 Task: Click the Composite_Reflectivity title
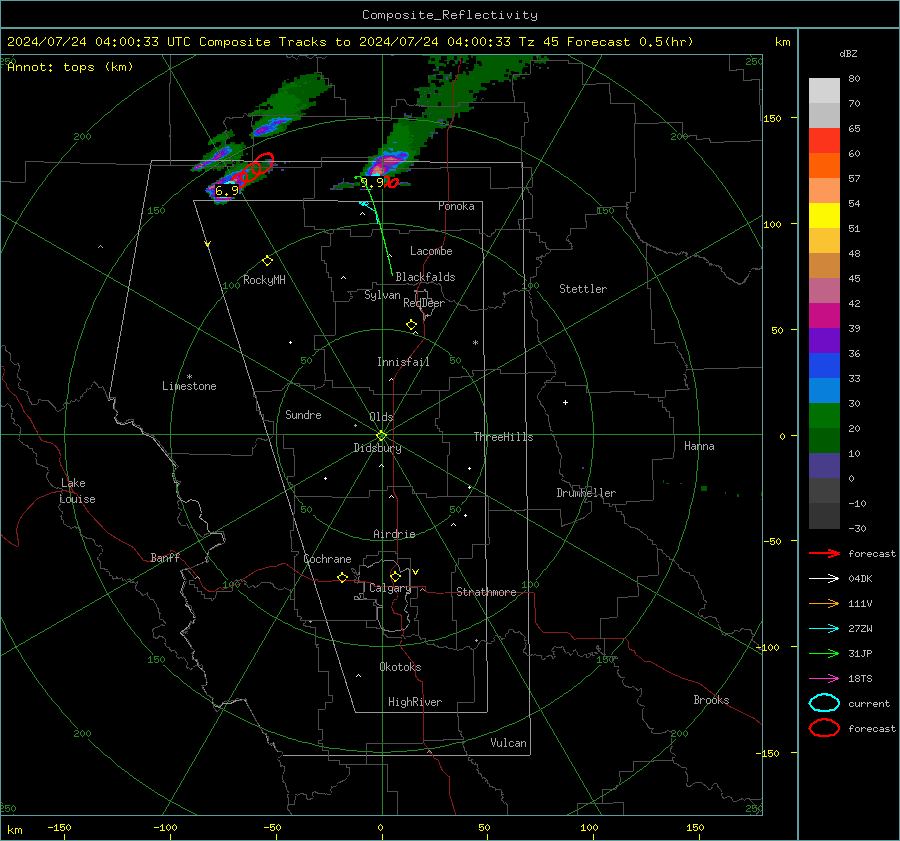coord(450,15)
